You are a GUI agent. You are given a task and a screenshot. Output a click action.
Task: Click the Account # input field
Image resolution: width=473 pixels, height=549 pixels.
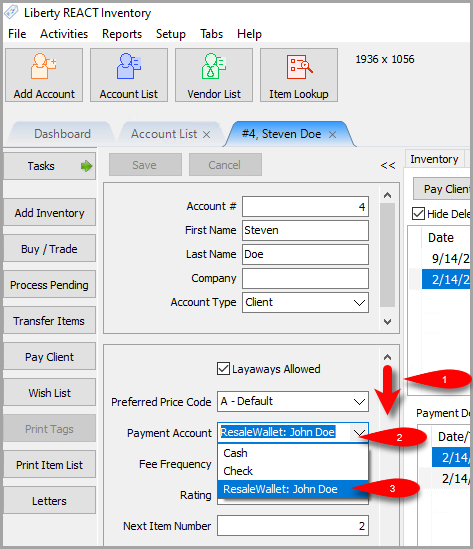pyautogui.click(x=305, y=207)
